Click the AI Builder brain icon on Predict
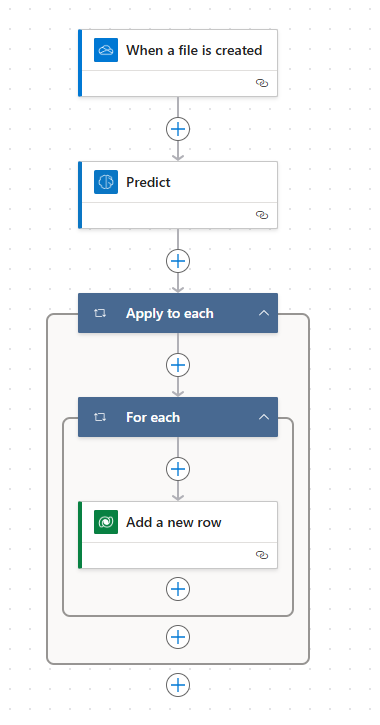 point(106,182)
